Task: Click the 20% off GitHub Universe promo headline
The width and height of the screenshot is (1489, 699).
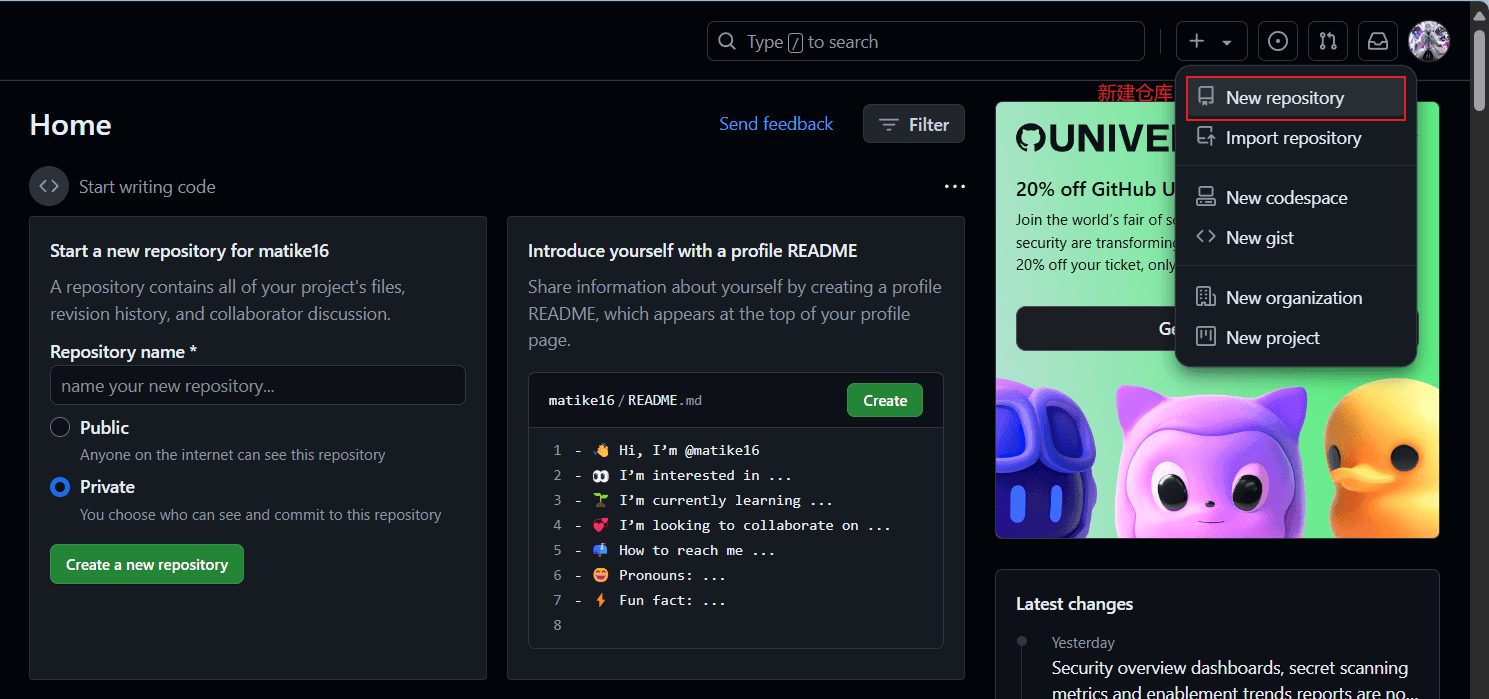Action: [1096, 189]
